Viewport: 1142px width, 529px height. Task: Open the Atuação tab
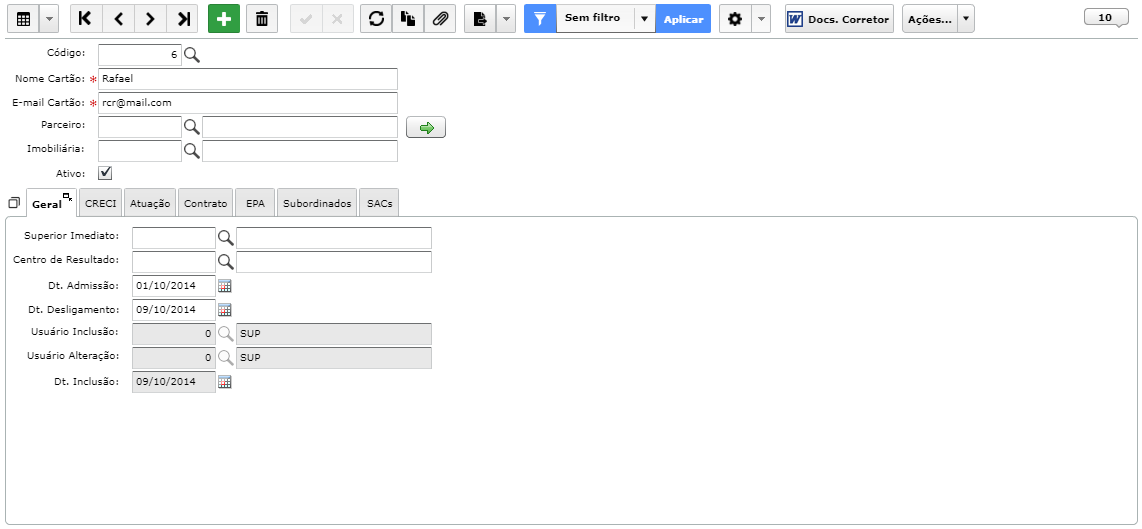click(150, 204)
